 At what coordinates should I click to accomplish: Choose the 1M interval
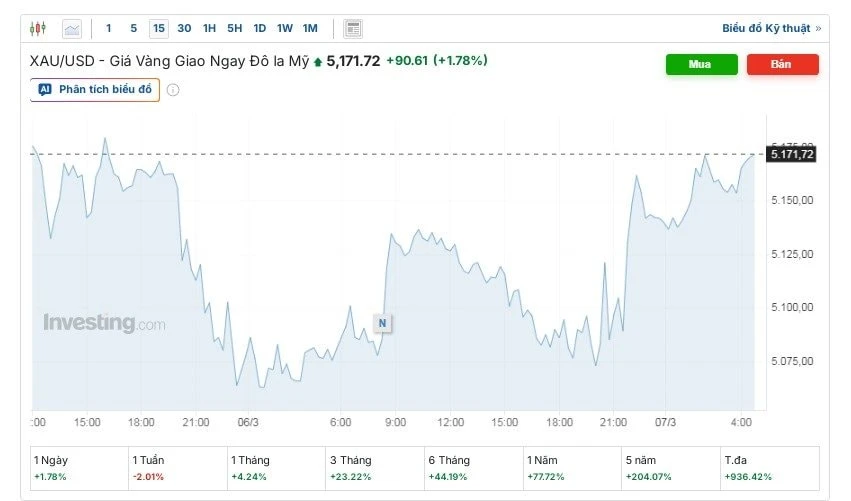310,28
